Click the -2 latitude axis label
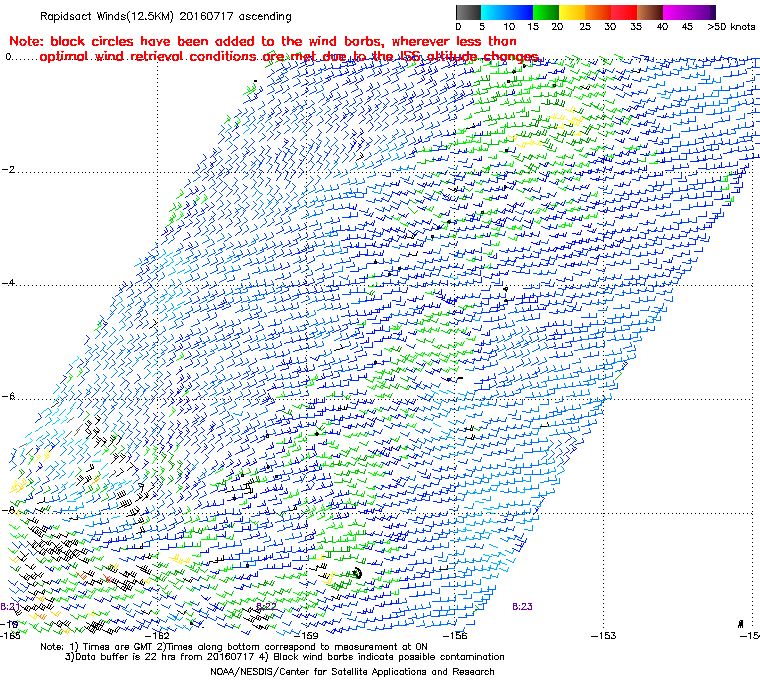 pos(8,170)
